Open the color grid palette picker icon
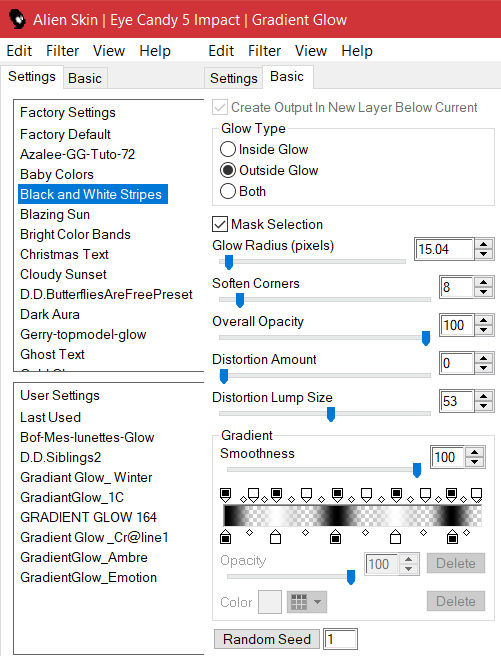This screenshot has height=656, width=501. [x=299, y=602]
